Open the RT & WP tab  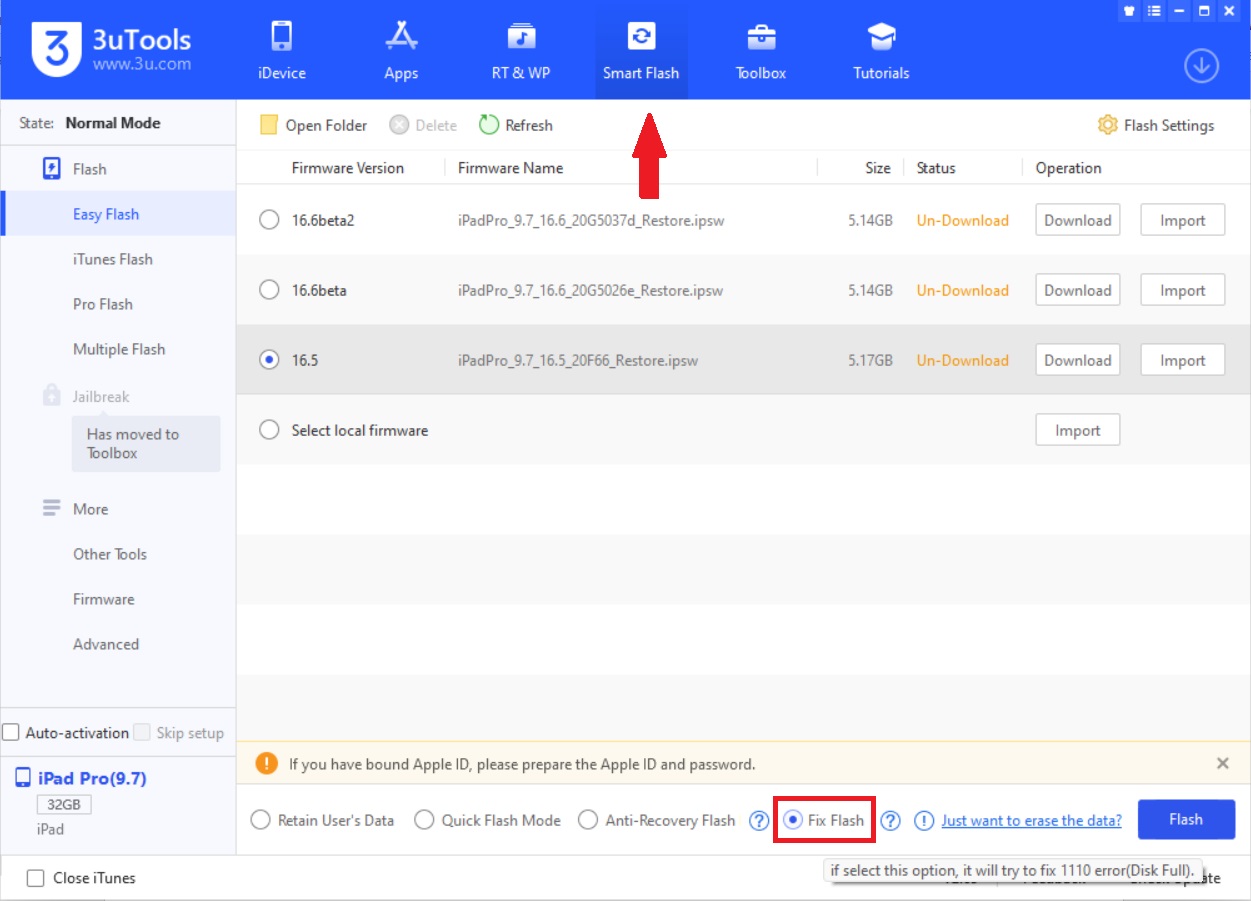pyautogui.click(x=521, y=50)
